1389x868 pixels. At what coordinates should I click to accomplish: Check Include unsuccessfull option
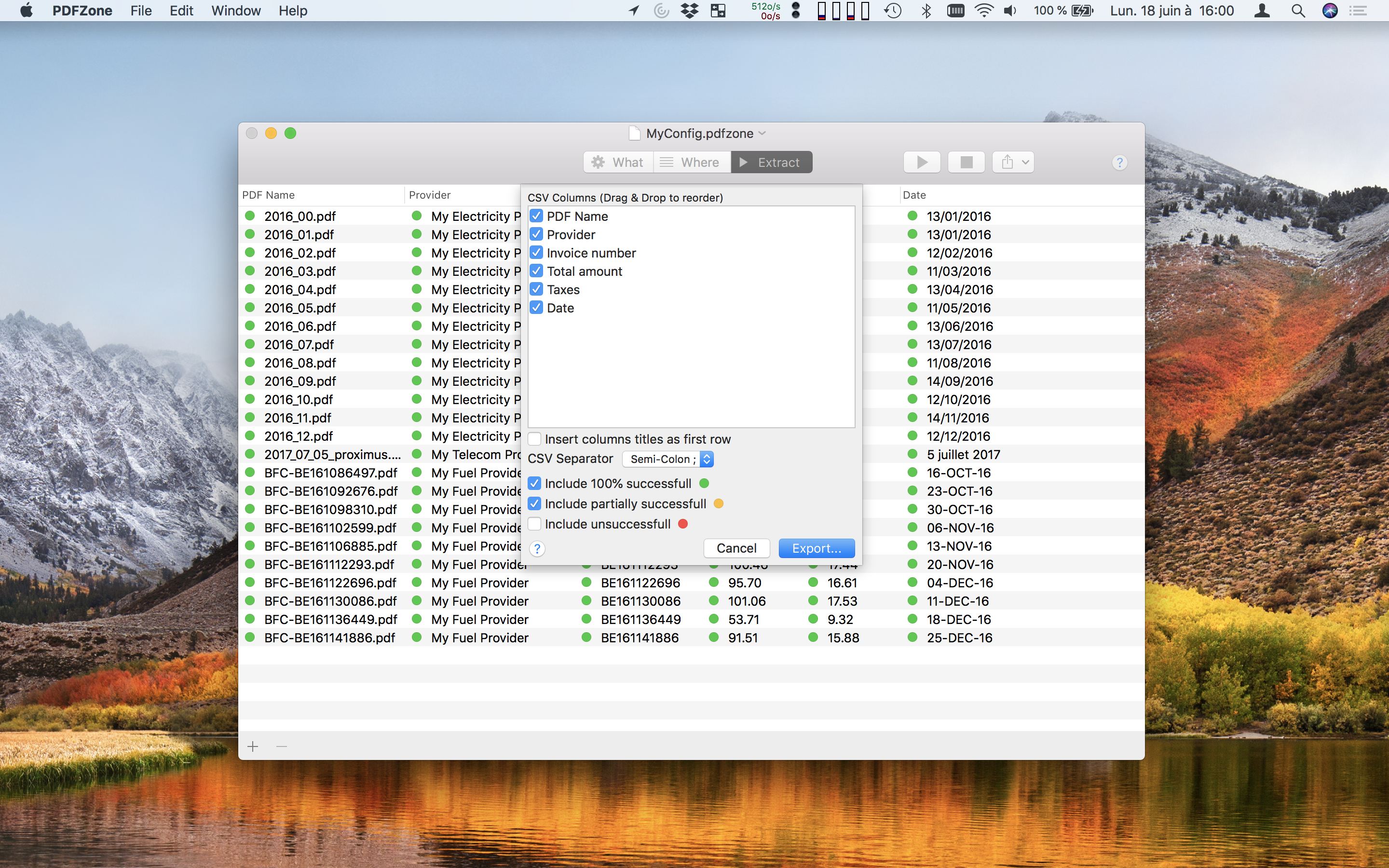534,524
